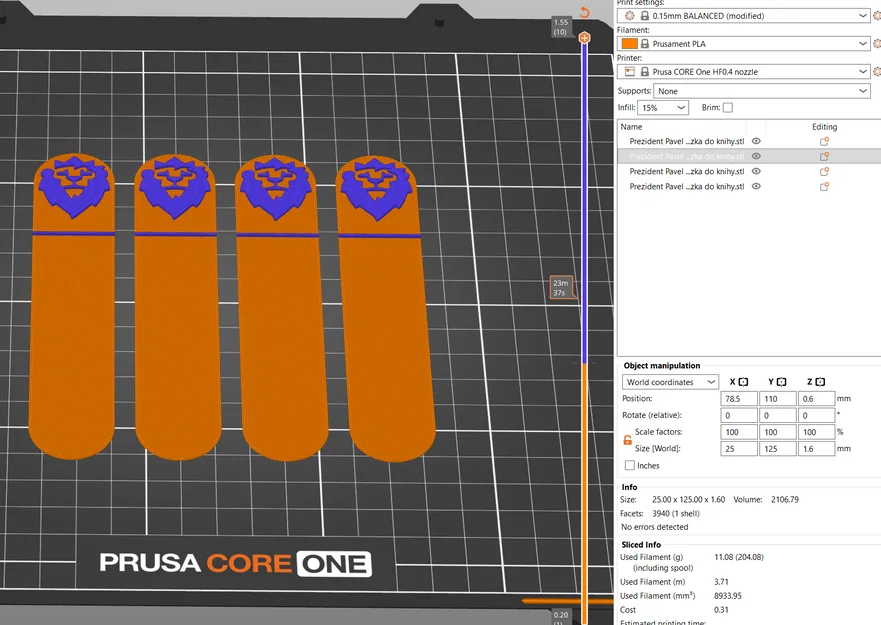Toggle the orange scale factors lock icon

pyautogui.click(x=628, y=440)
